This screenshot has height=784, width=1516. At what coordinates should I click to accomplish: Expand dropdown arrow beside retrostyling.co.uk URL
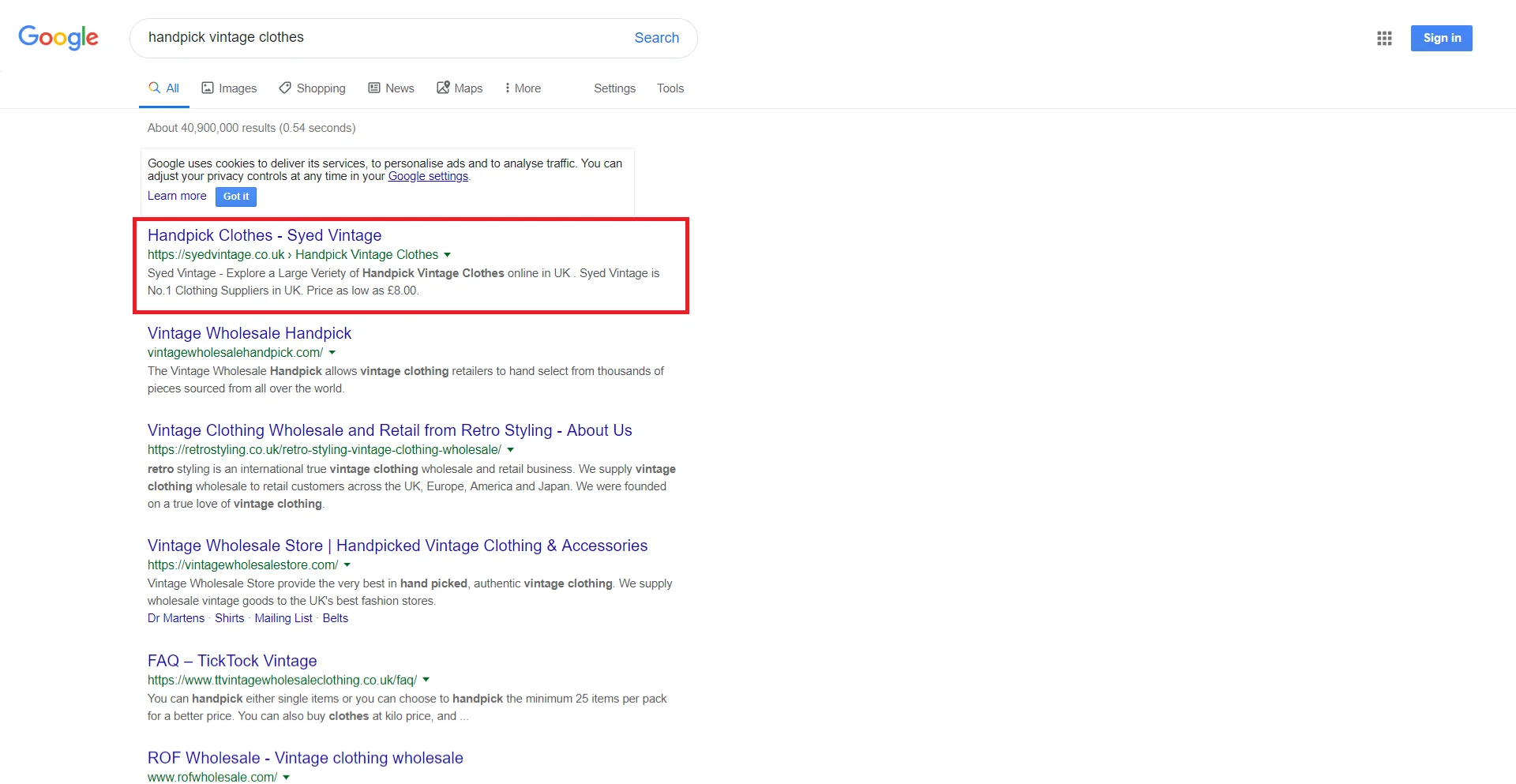511,450
